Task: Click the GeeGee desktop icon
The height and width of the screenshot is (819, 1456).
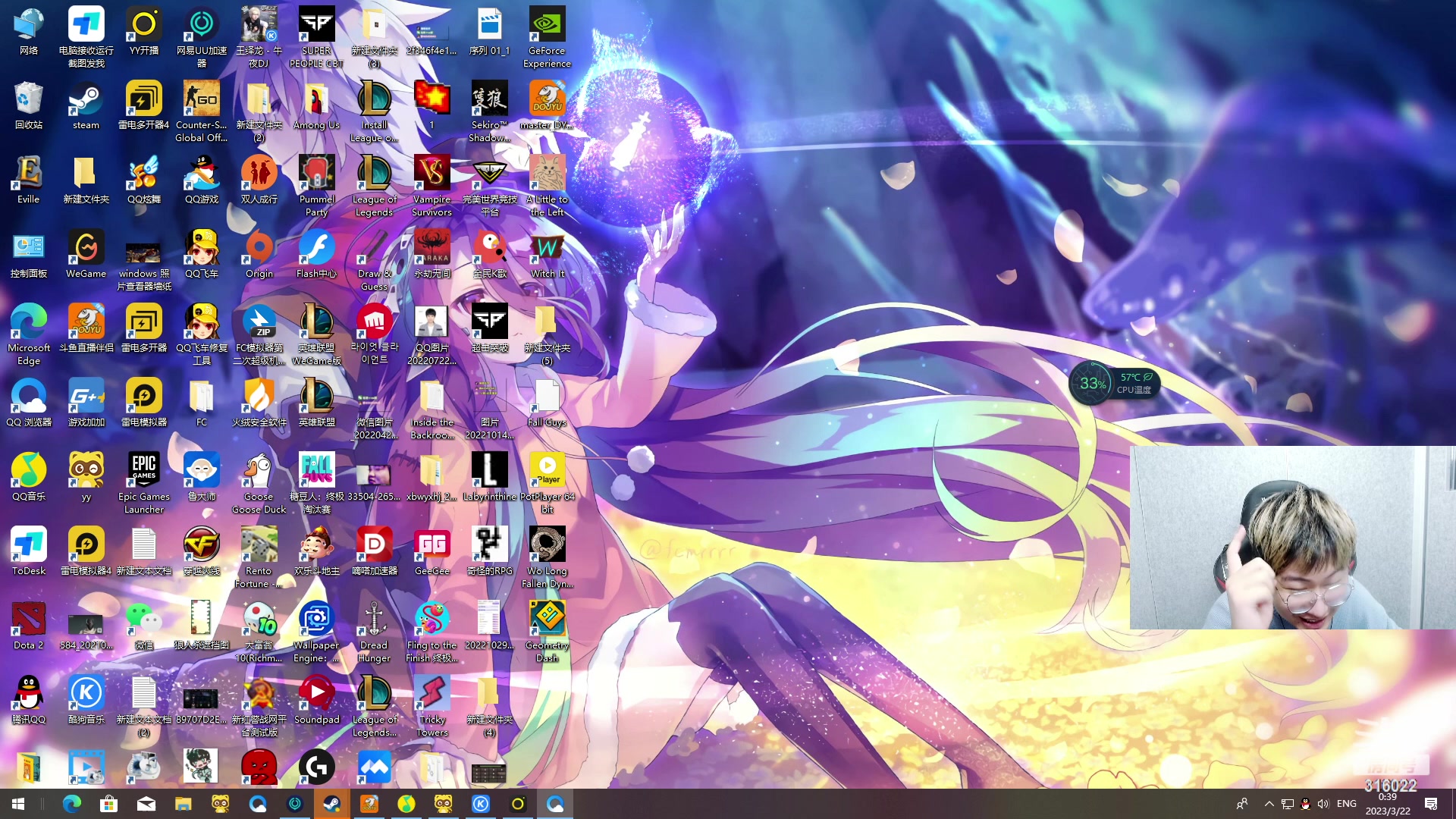Action: pos(431,552)
